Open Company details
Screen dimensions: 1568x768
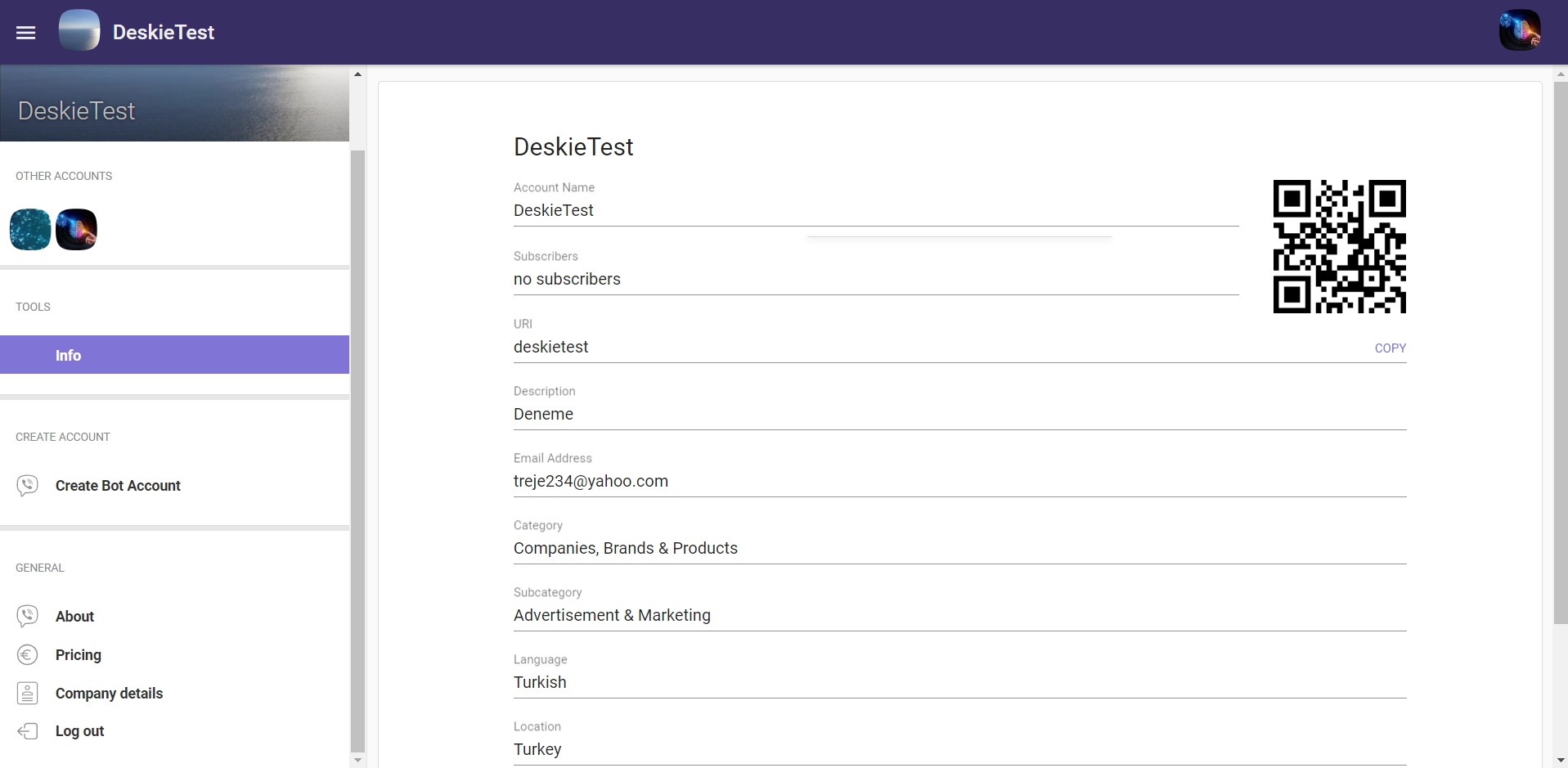(x=109, y=694)
